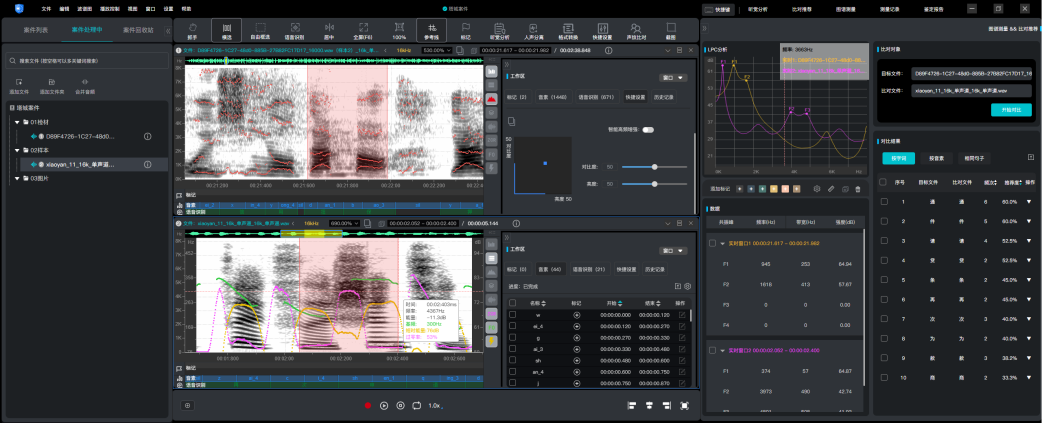The width and height of the screenshot is (1042, 423).
Task: Click the 截图 screenshot tool
Action: point(671,31)
